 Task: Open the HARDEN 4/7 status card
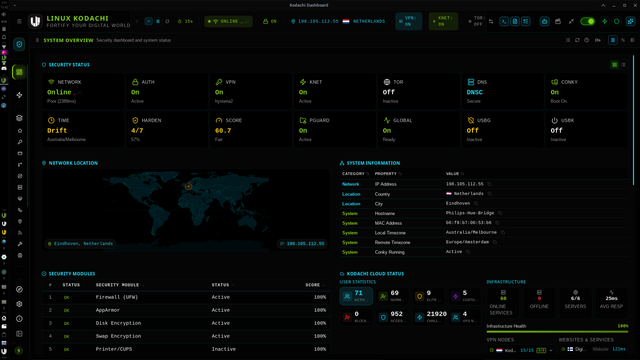[167, 129]
